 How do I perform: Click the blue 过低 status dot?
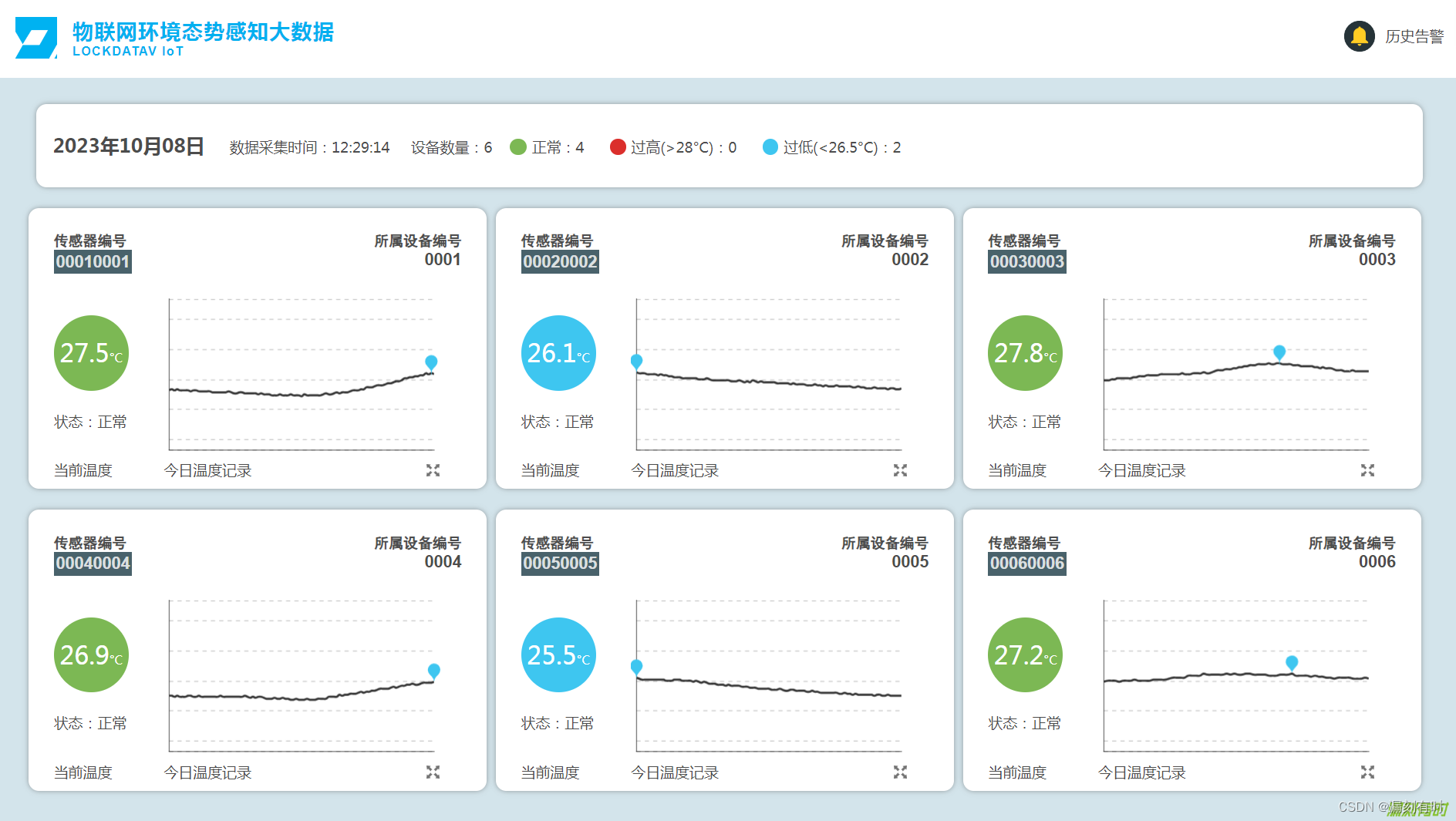770,146
